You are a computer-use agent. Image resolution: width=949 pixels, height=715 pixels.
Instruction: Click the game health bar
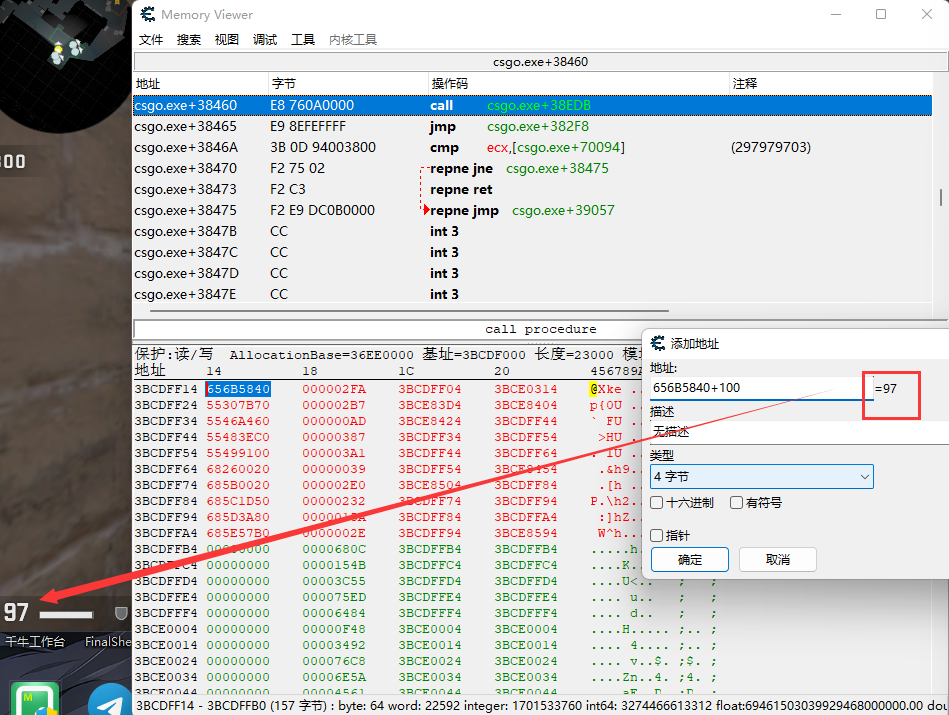point(67,615)
